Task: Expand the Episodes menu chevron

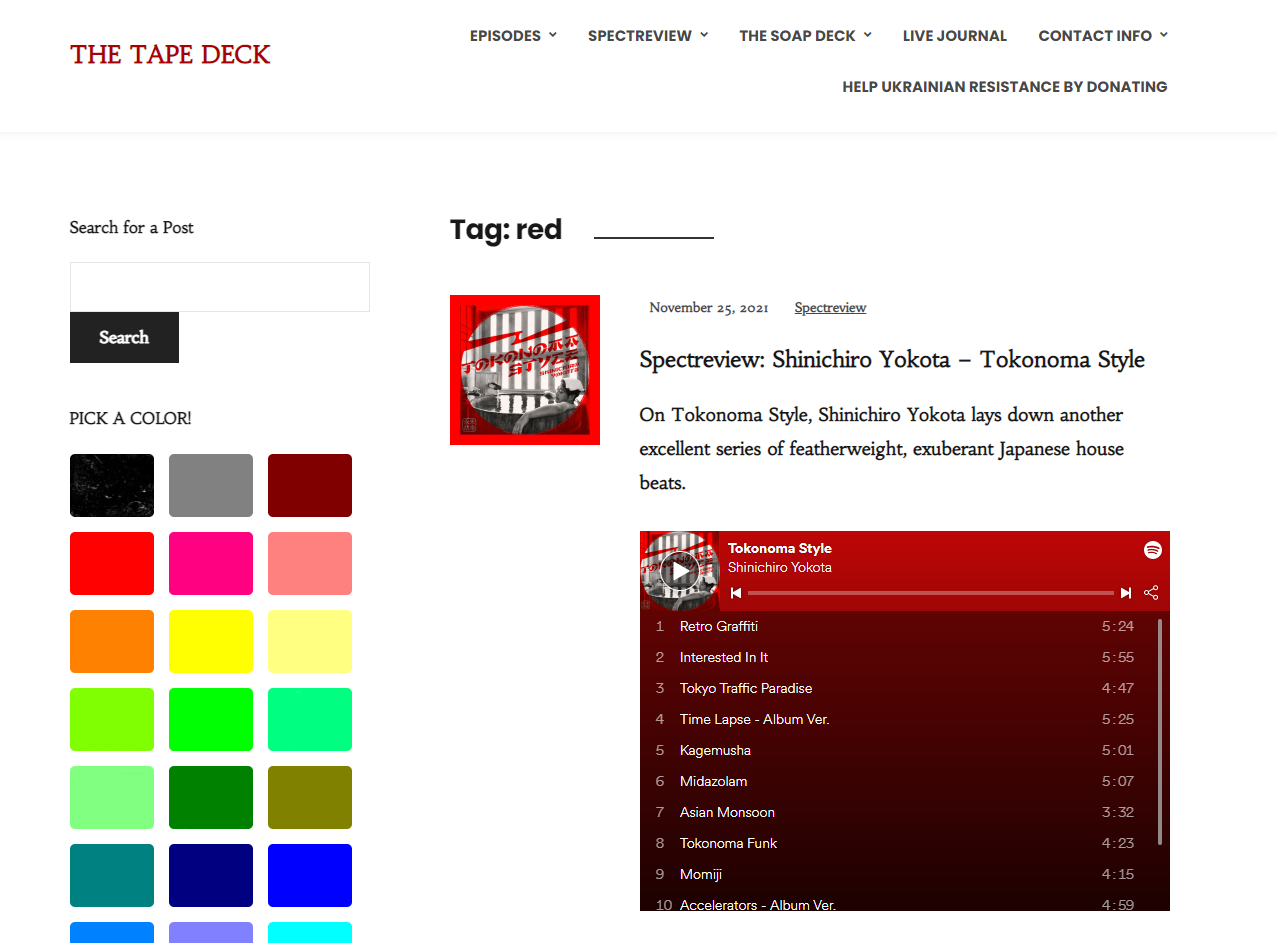Action: [553, 35]
